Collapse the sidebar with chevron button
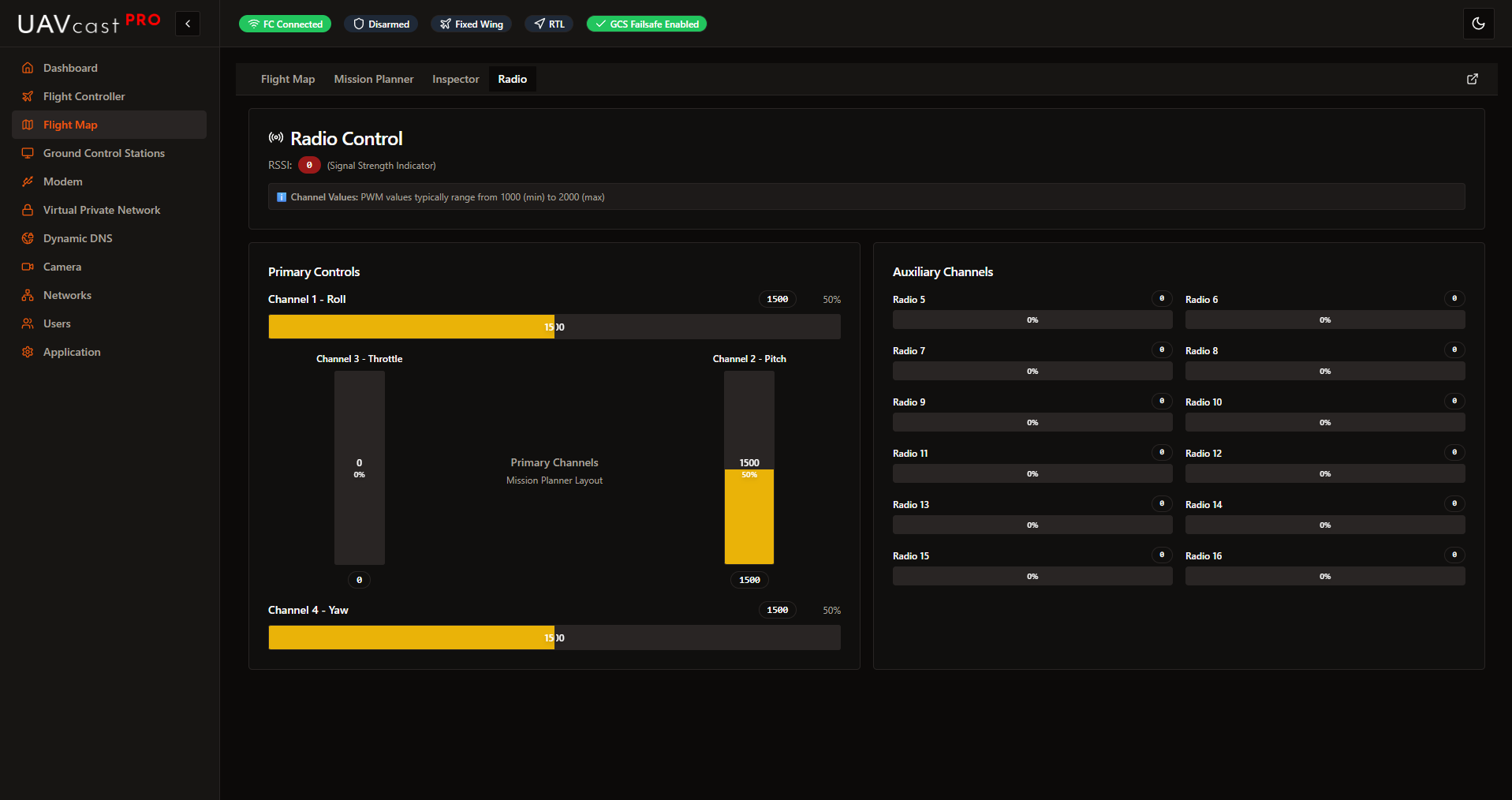Viewport: 1512px width, 800px height. [x=188, y=24]
